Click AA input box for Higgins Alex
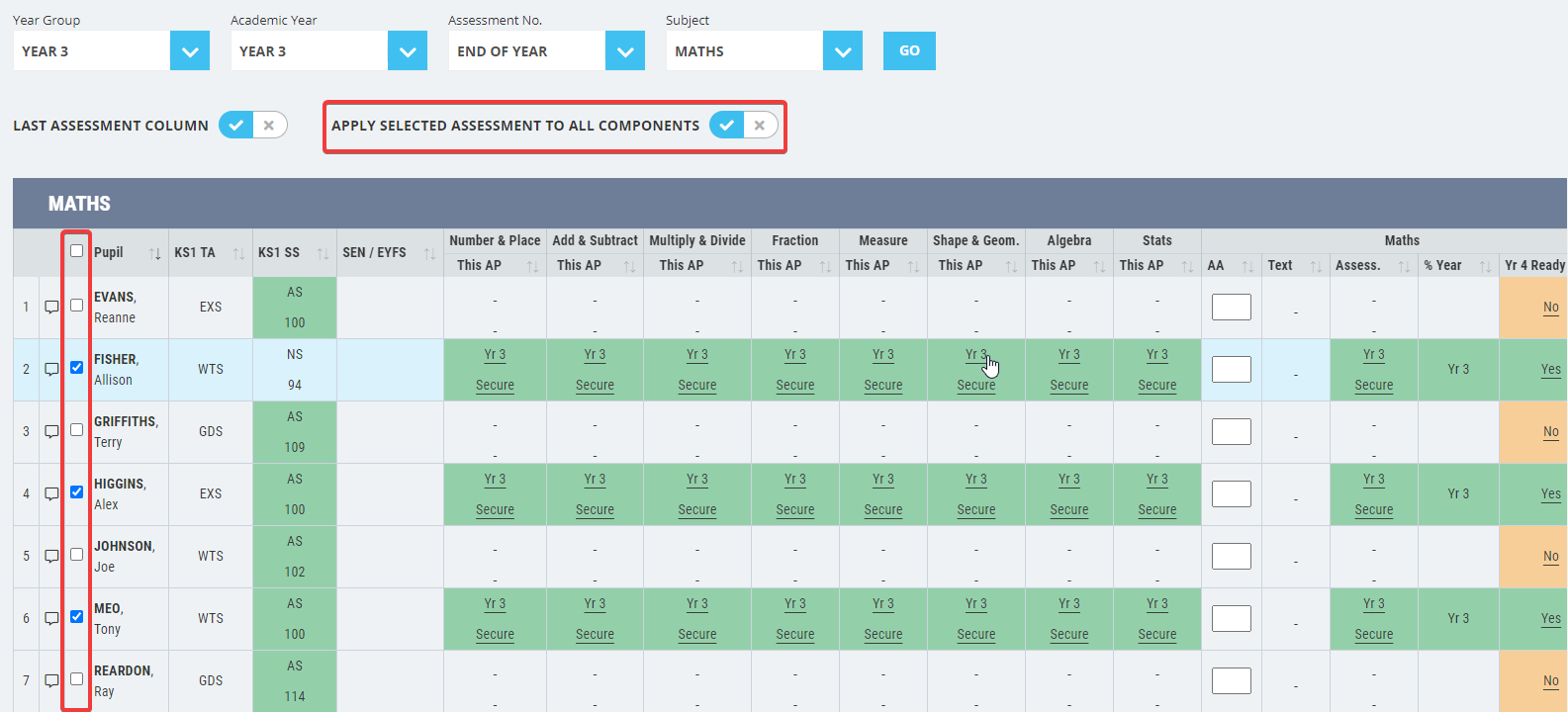The height and width of the screenshot is (712, 1568). pos(1232,493)
